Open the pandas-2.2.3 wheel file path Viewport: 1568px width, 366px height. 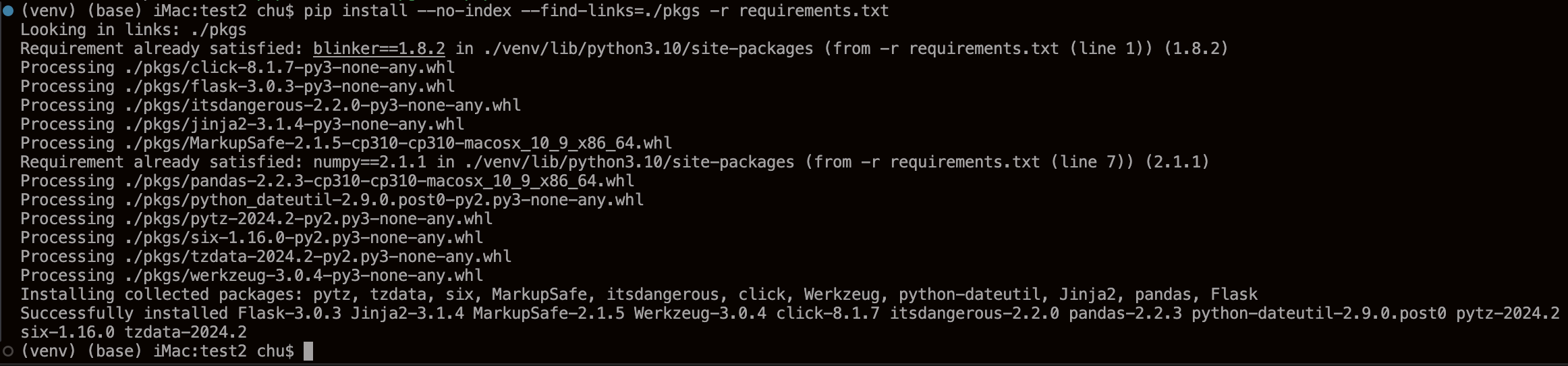(x=379, y=181)
